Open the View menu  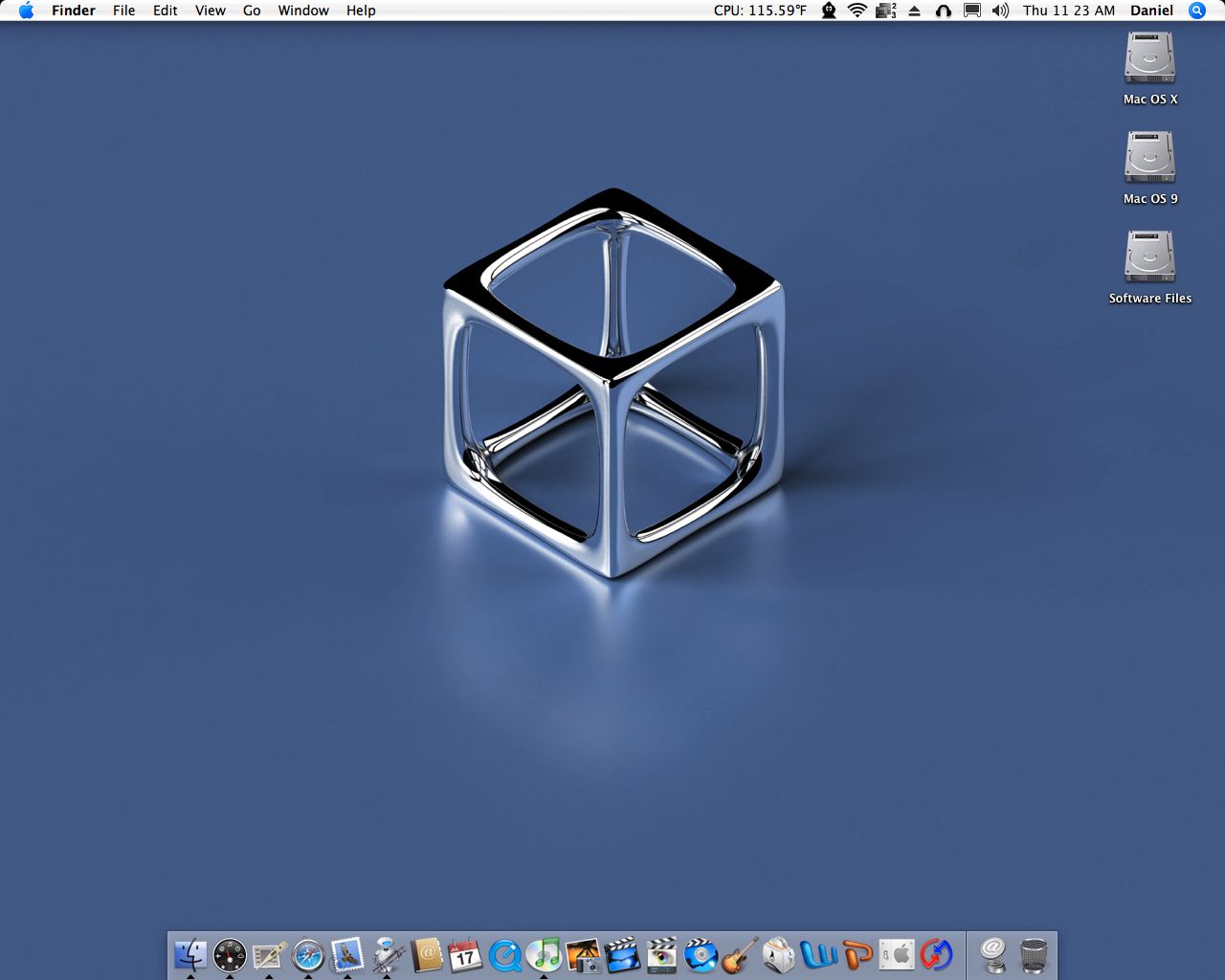coord(211,11)
